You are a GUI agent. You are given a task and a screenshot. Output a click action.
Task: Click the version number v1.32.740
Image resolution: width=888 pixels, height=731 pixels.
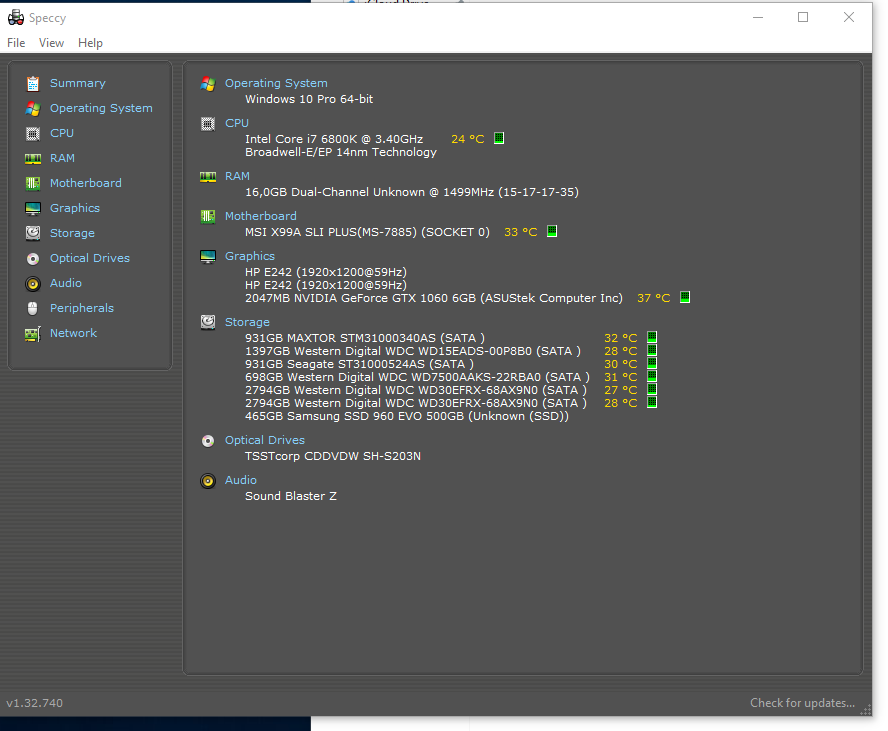[x=35, y=703]
